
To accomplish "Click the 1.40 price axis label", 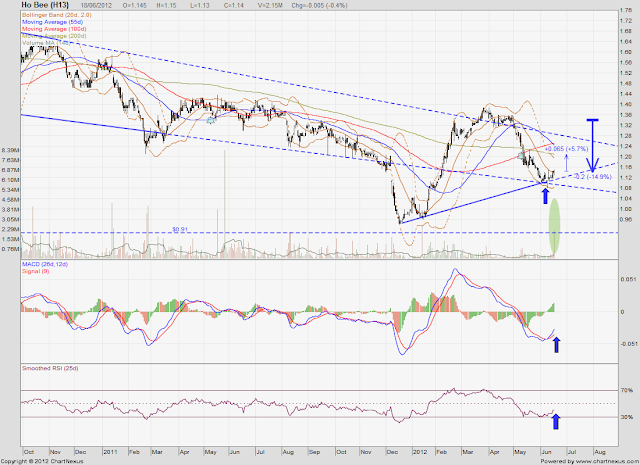I will pos(626,104).
